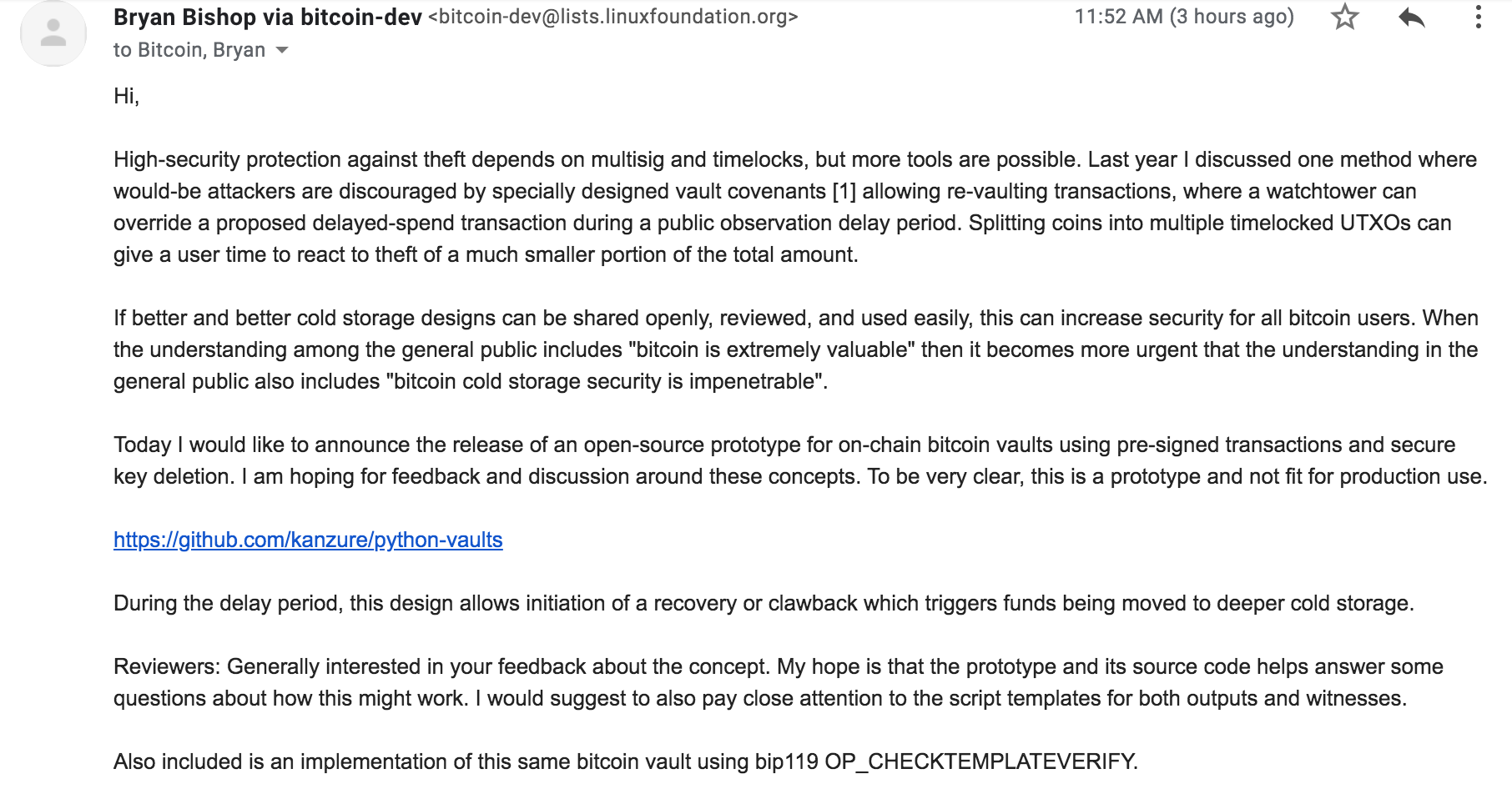Open the sender's profile avatar

coord(53,33)
